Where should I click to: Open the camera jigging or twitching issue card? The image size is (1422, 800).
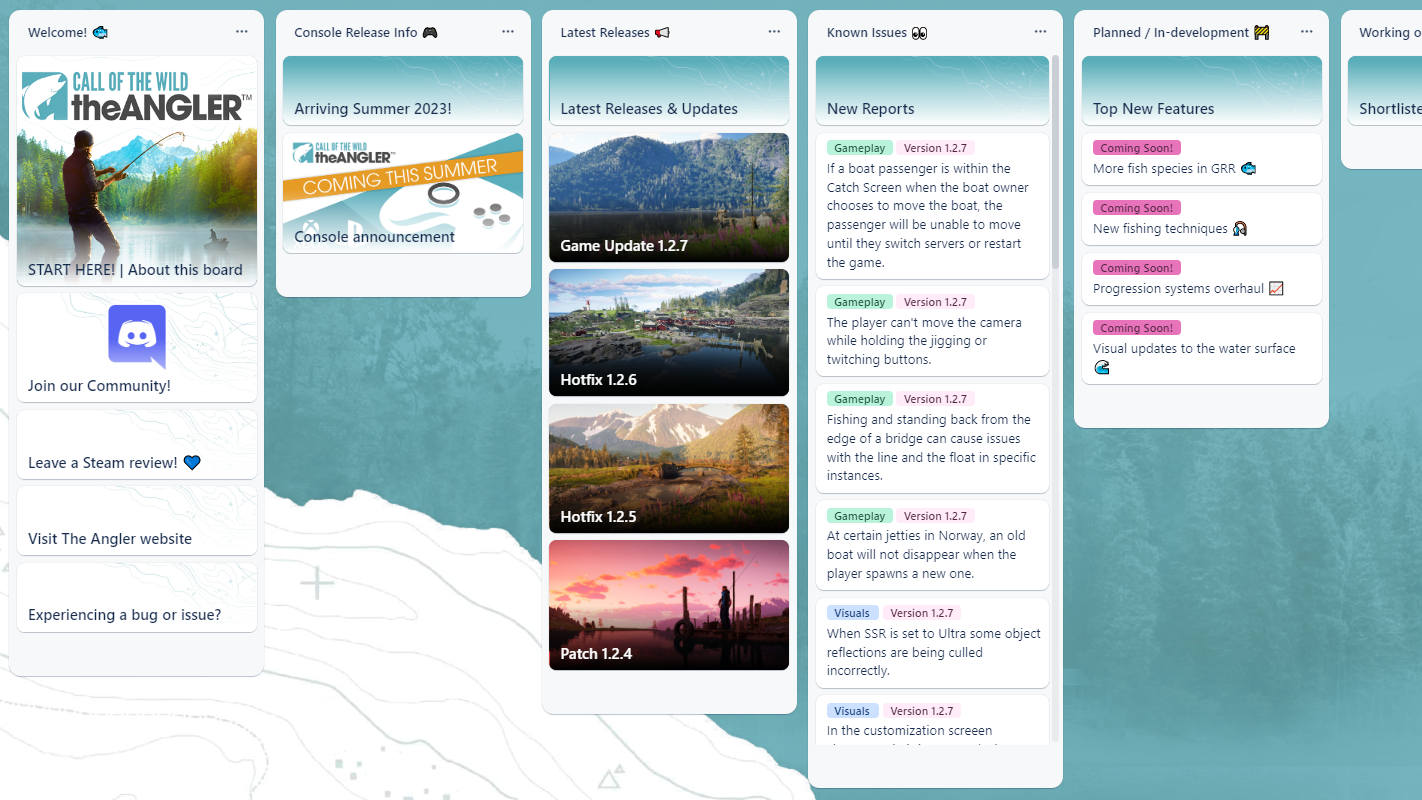point(932,331)
